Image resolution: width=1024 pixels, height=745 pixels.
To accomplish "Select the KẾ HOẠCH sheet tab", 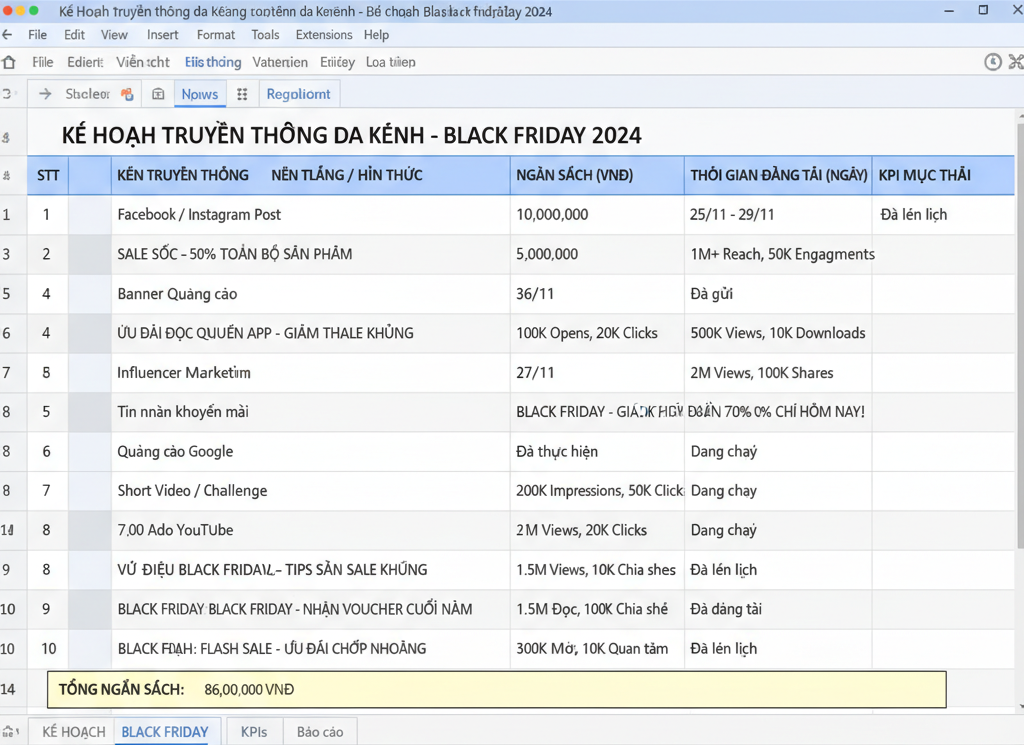I will click(x=73, y=732).
